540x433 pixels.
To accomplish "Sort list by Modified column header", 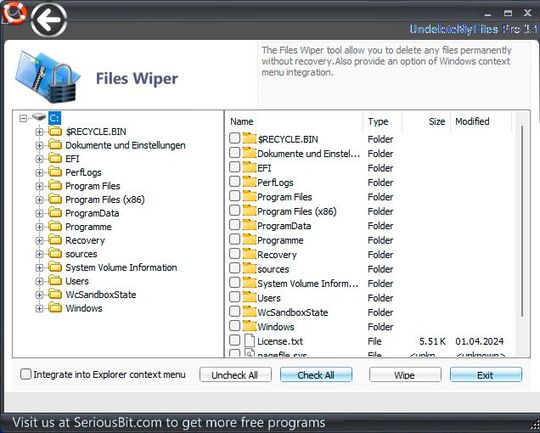I will pos(481,121).
